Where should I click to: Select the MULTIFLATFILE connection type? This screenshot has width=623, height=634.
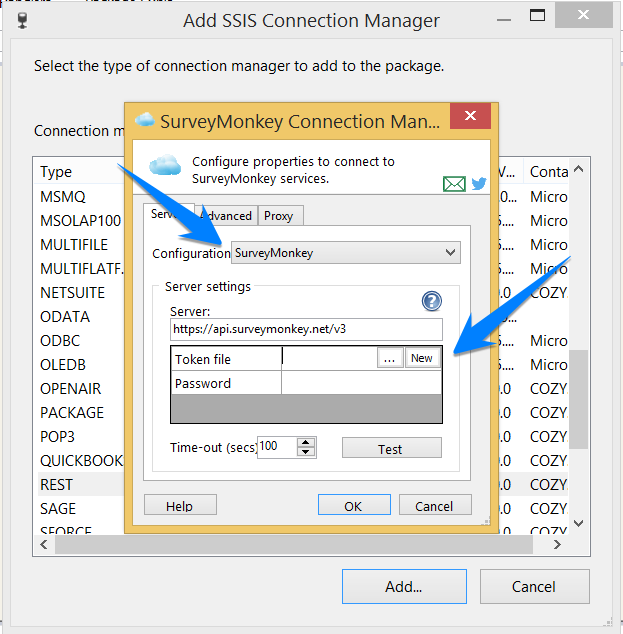[x=82, y=268]
